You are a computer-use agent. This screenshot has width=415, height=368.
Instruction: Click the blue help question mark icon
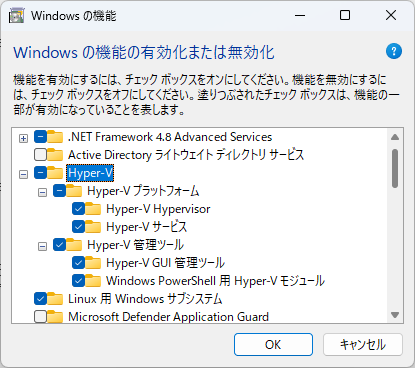394,51
